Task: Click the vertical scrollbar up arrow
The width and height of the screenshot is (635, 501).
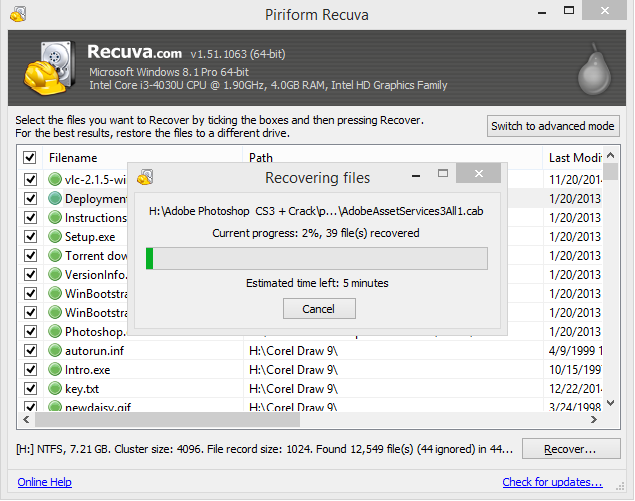Action: coord(611,155)
